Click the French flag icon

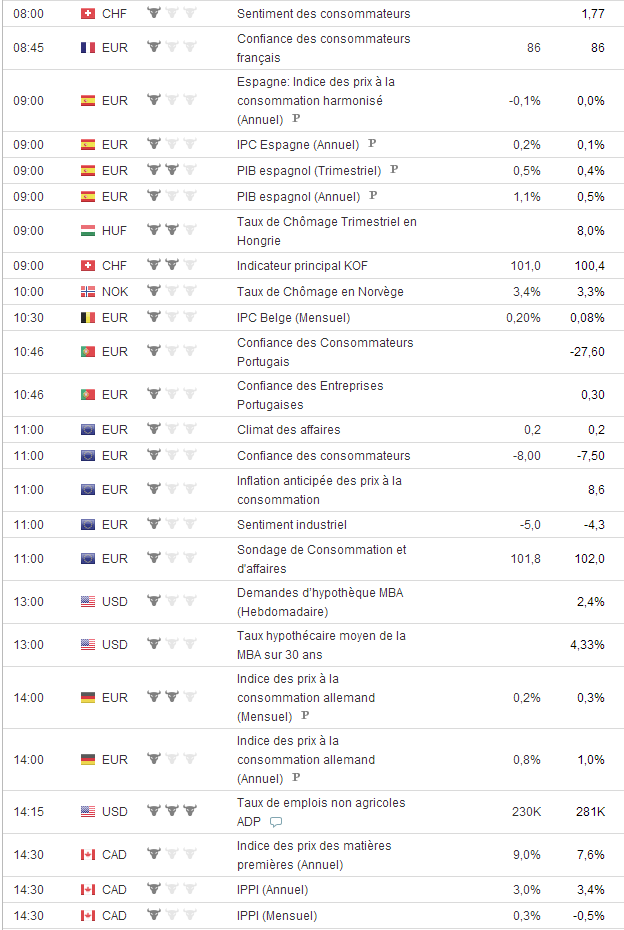88,48
